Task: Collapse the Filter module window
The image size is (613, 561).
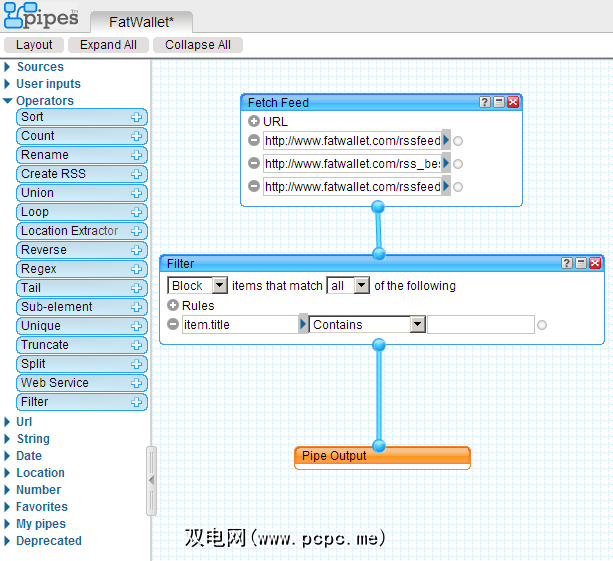Action: (581, 263)
